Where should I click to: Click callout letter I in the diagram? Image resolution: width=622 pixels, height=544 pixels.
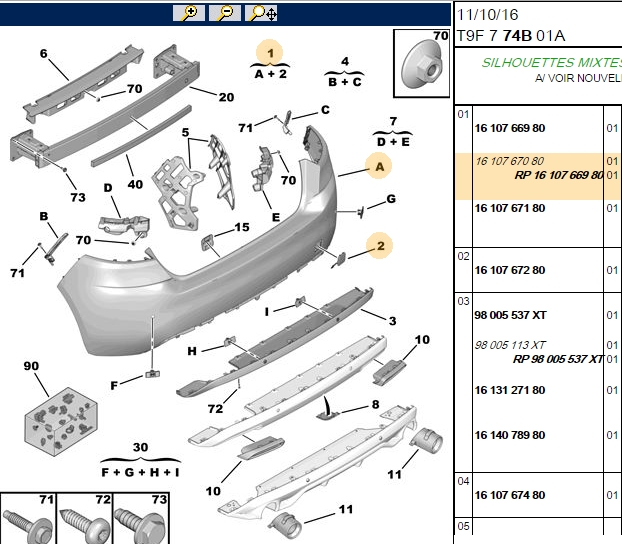[x=267, y=312]
